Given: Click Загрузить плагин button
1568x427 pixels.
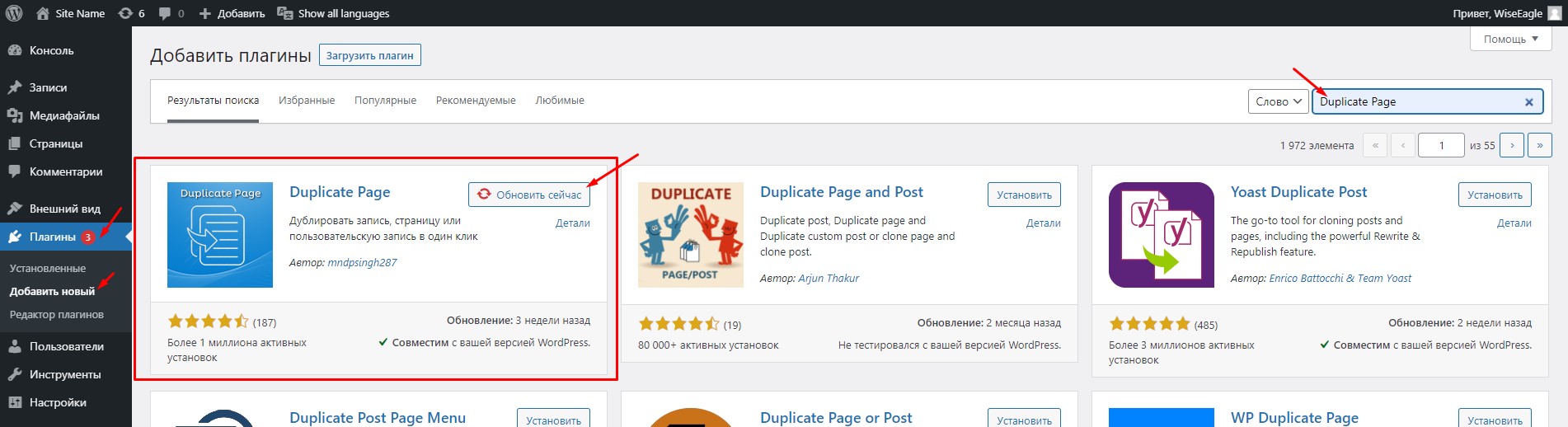Looking at the screenshot, I should [x=370, y=55].
